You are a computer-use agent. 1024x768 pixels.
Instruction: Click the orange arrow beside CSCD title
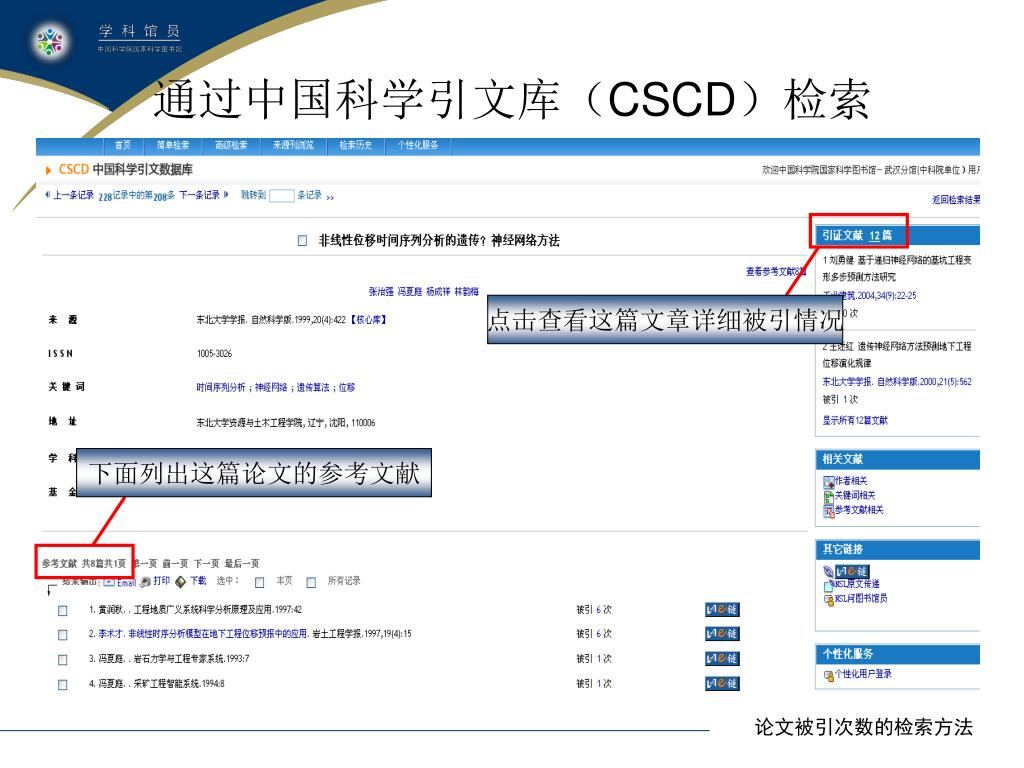click(x=48, y=170)
